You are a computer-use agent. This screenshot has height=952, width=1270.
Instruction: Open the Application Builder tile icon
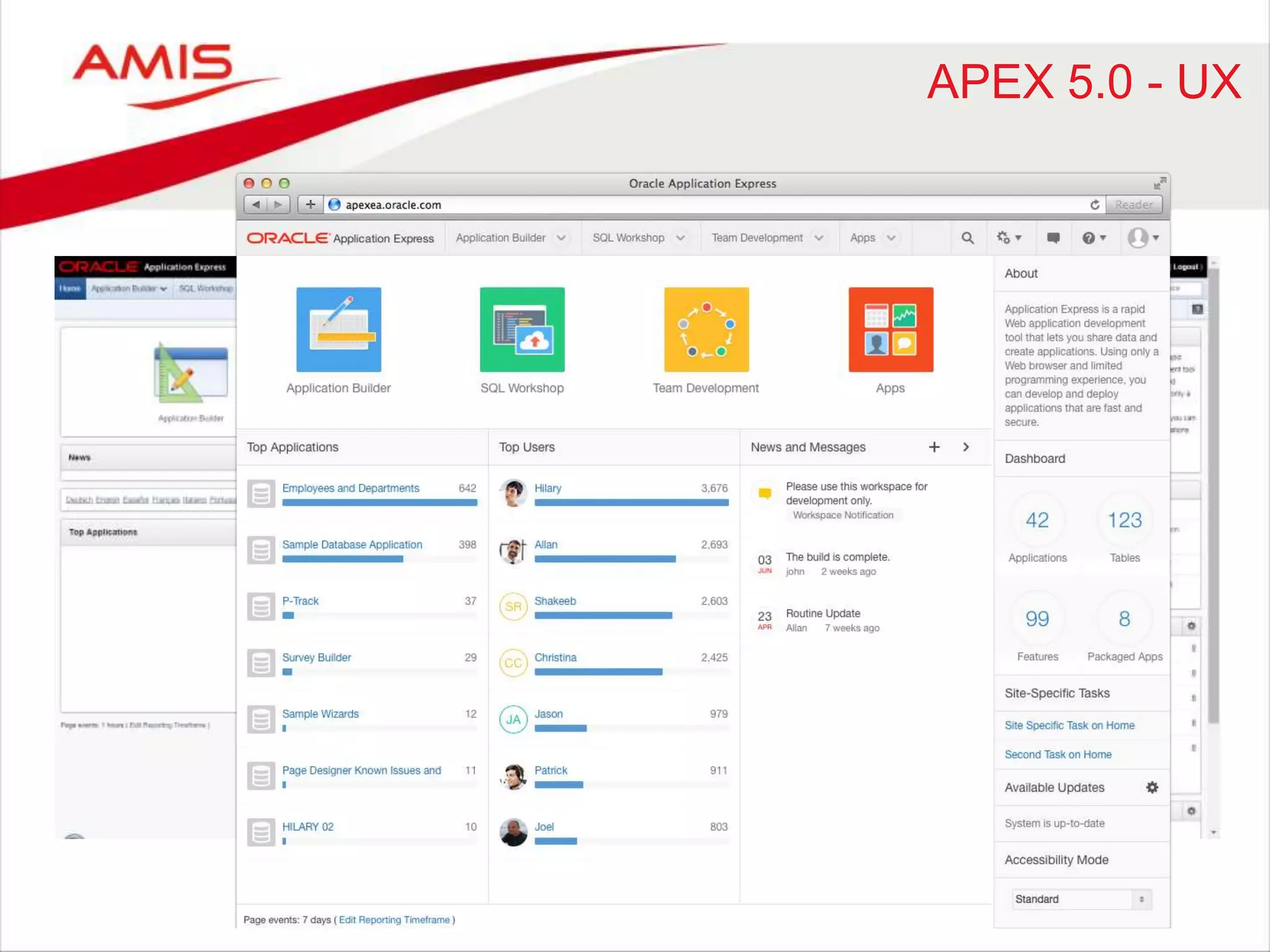coord(339,329)
